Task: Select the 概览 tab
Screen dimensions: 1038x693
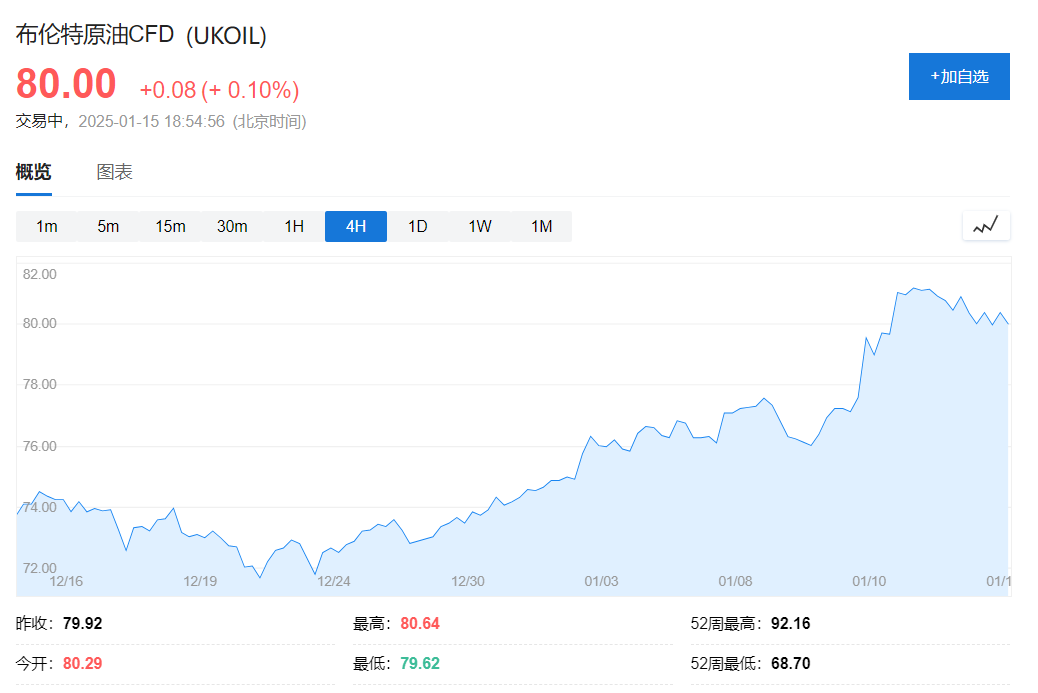Action: tap(34, 171)
